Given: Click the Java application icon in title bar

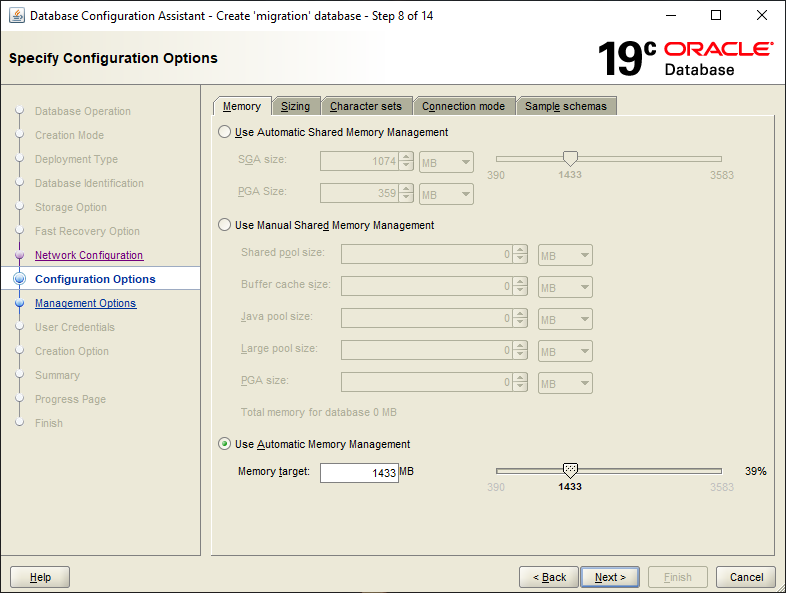Looking at the screenshot, I should click(17, 16).
